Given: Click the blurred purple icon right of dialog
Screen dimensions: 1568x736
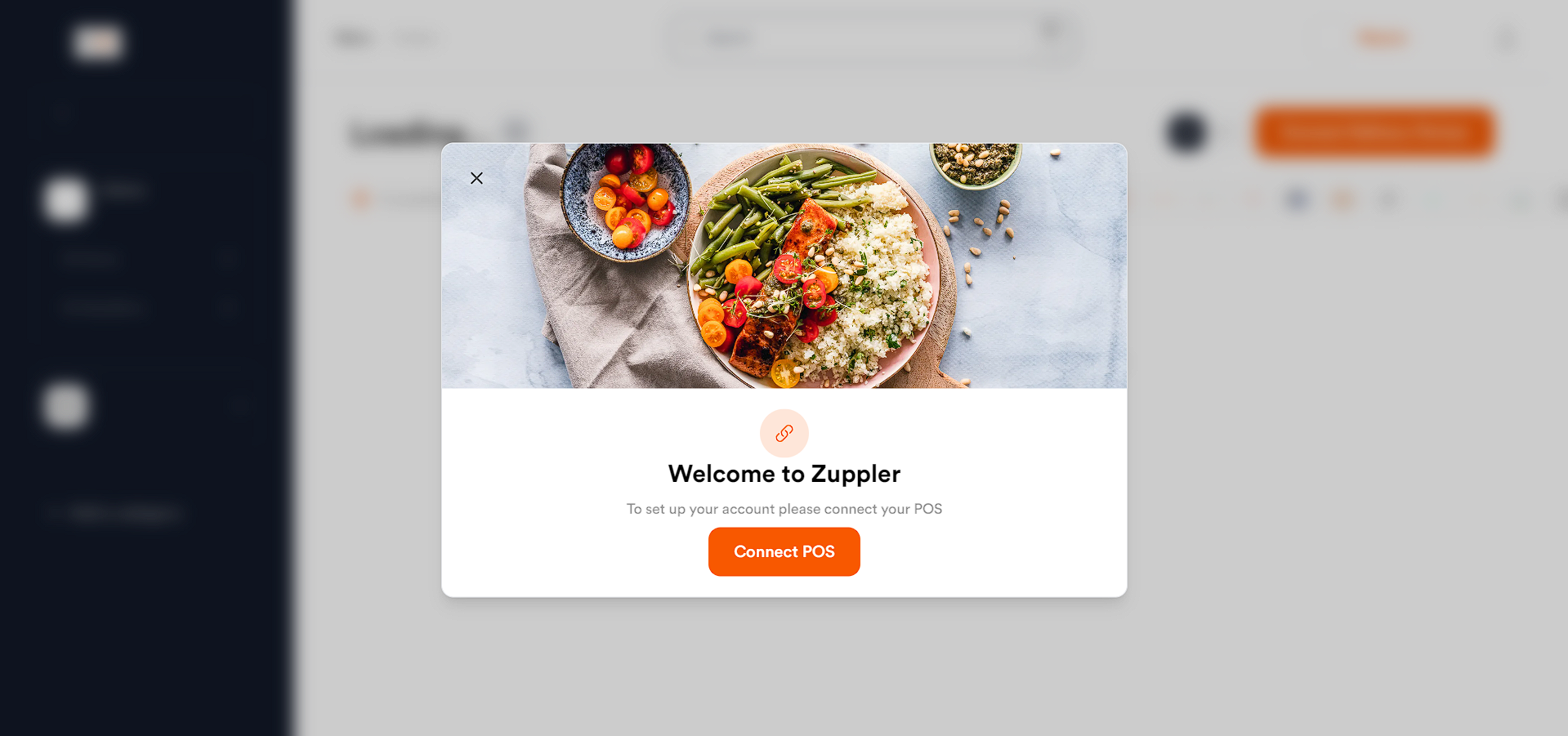Looking at the screenshot, I should [1297, 198].
